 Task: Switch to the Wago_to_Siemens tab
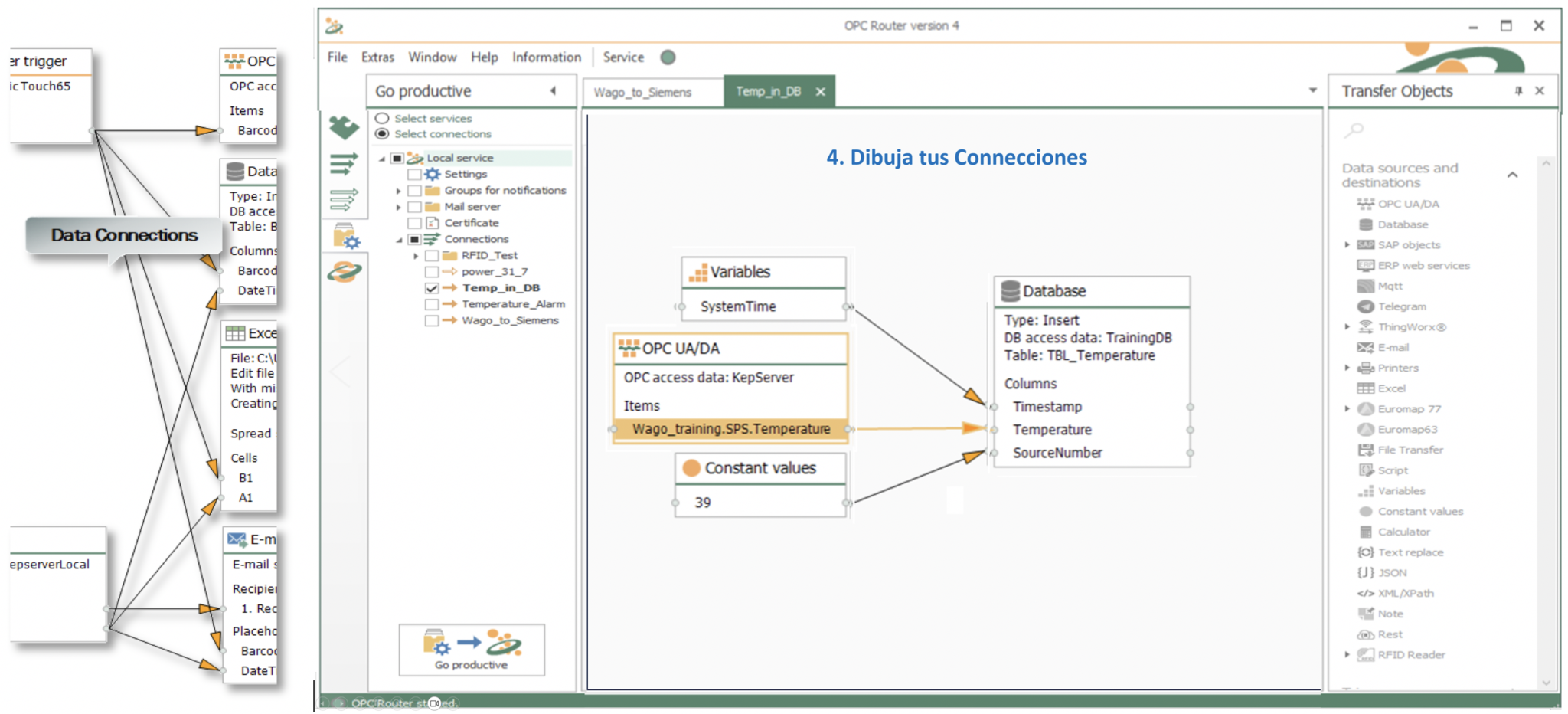(x=642, y=92)
